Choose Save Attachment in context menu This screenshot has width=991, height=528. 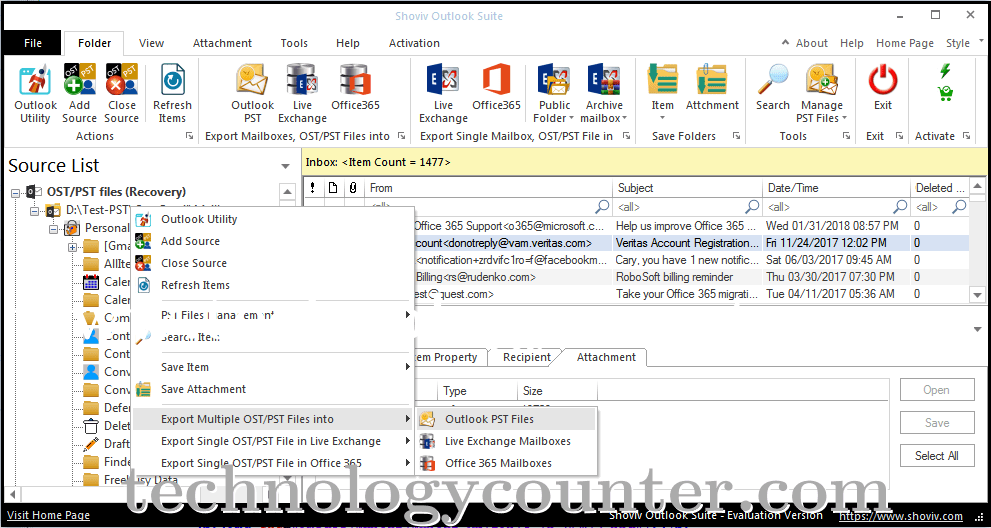272,390
